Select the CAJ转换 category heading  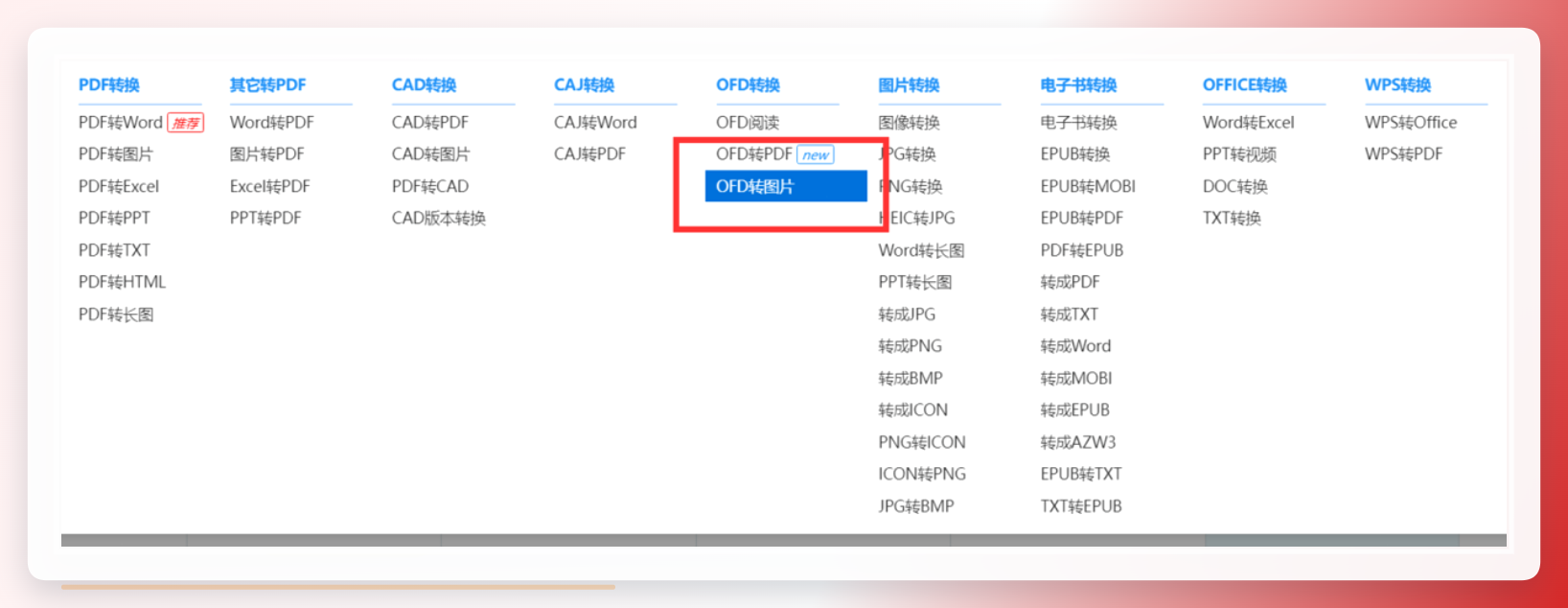pyautogui.click(x=584, y=85)
